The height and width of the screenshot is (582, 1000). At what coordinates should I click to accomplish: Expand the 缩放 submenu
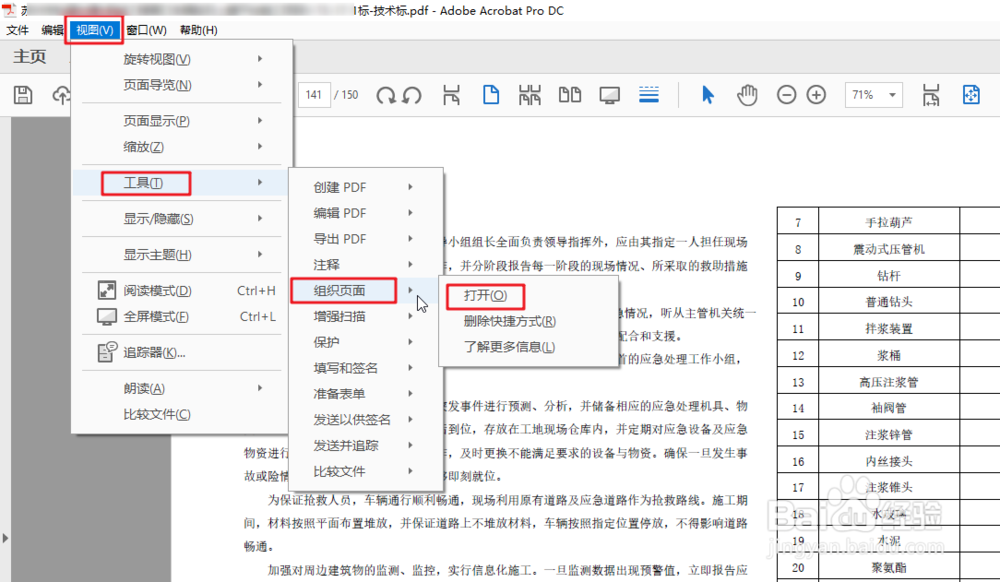click(x=114, y=146)
